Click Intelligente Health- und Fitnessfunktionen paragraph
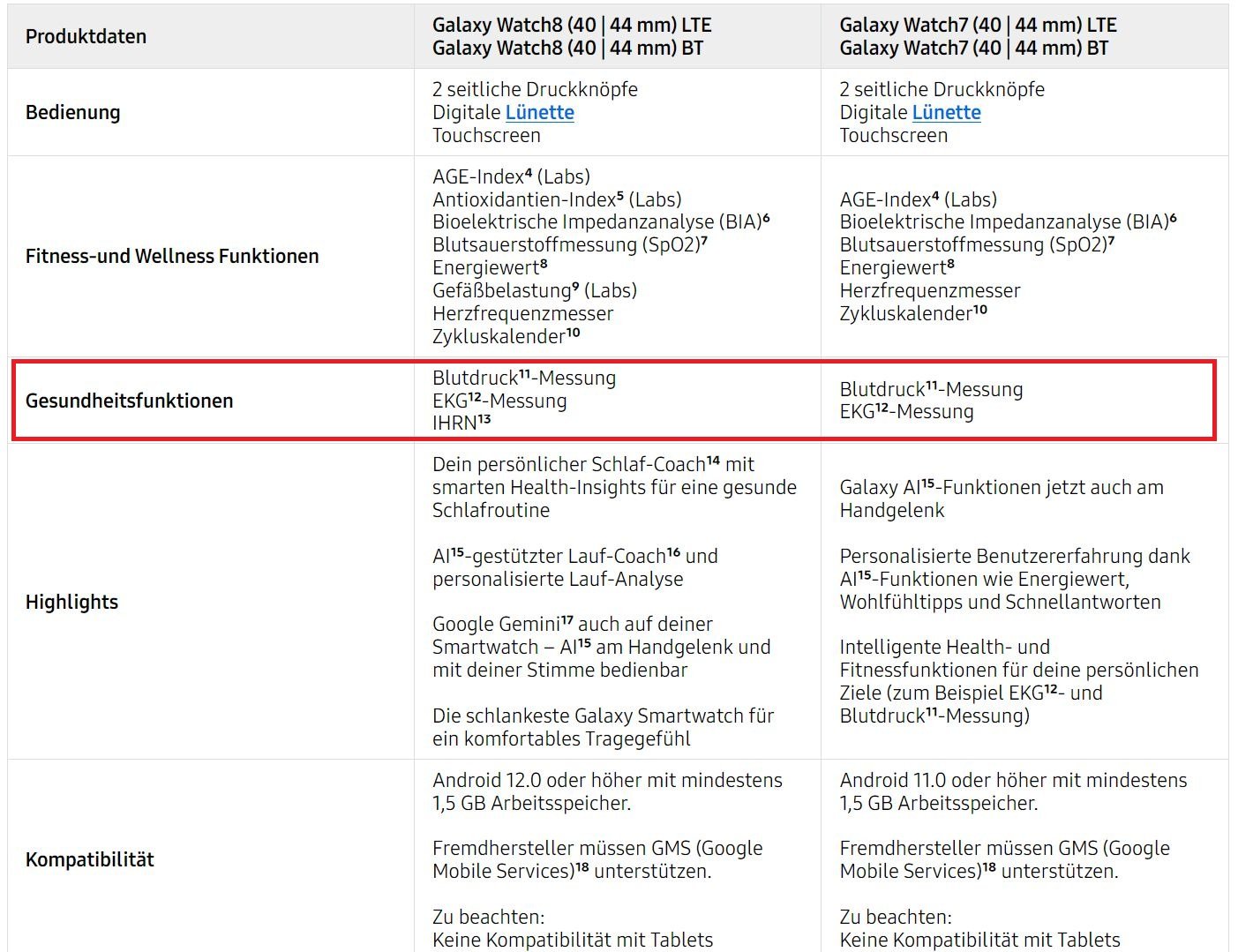This screenshot has height=952, width=1238. pos(1019,681)
